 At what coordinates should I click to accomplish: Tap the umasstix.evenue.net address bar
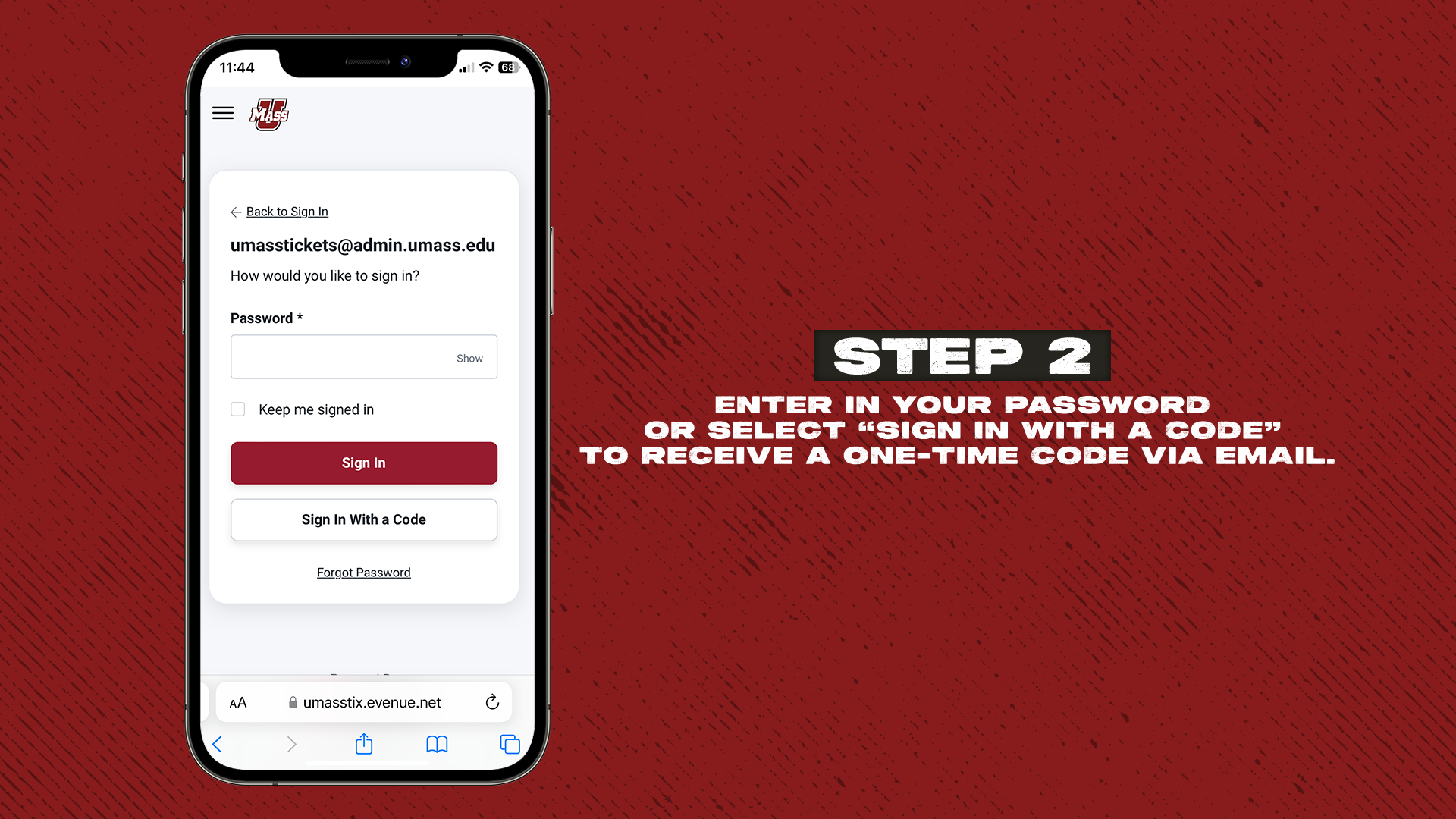click(363, 702)
